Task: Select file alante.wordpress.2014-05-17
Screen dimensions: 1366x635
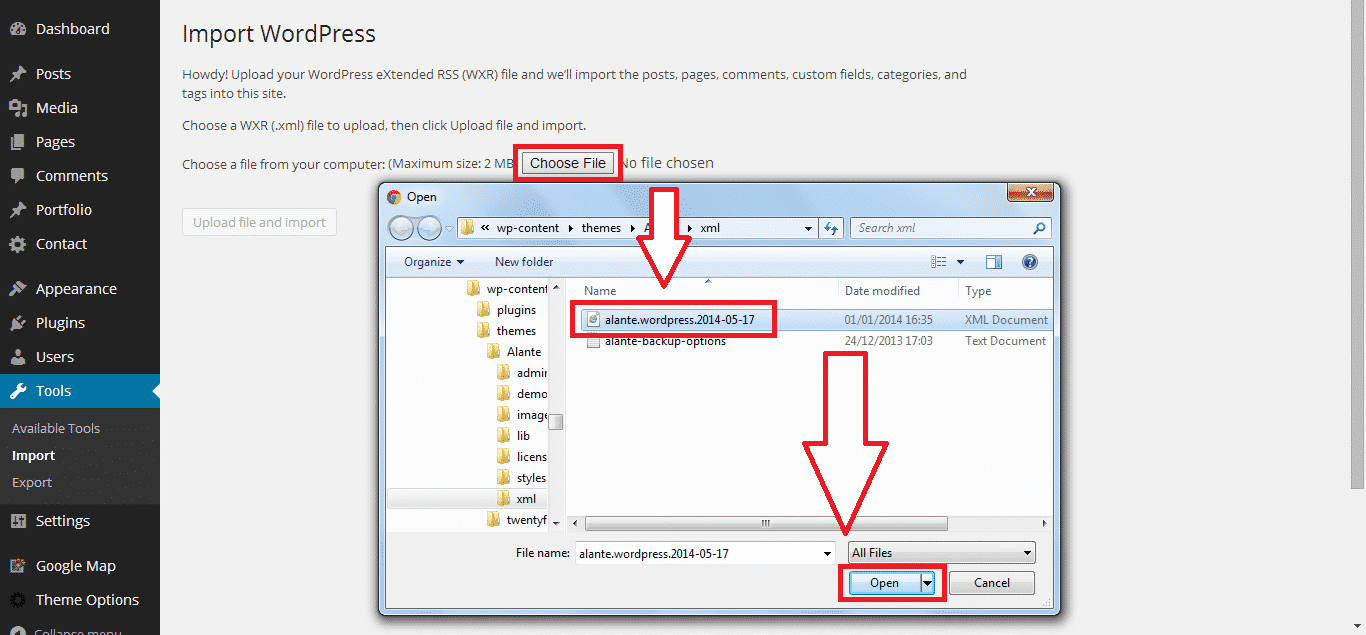Action: [x=680, y=320]
